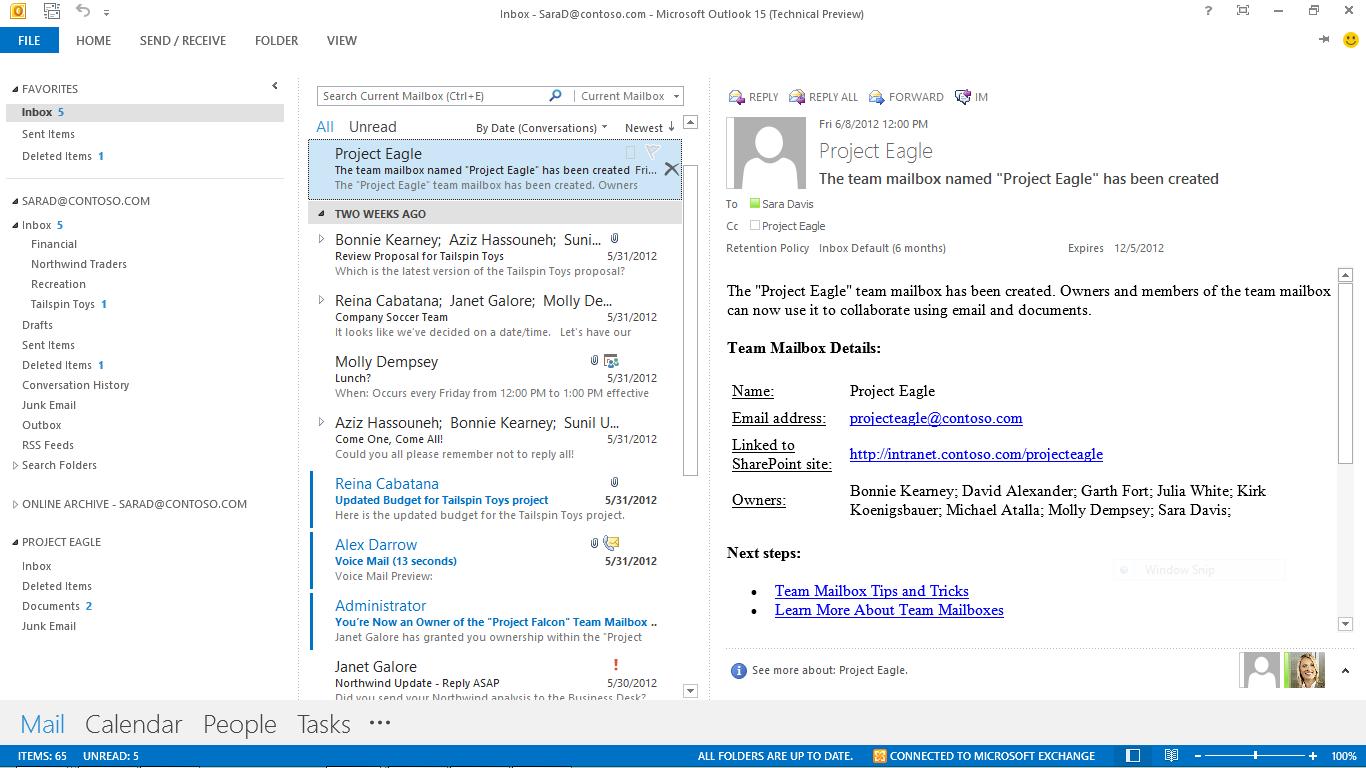1366x768 pixels.
Task: Click the blonde woman contact photo
Action: coord(1305,670)
